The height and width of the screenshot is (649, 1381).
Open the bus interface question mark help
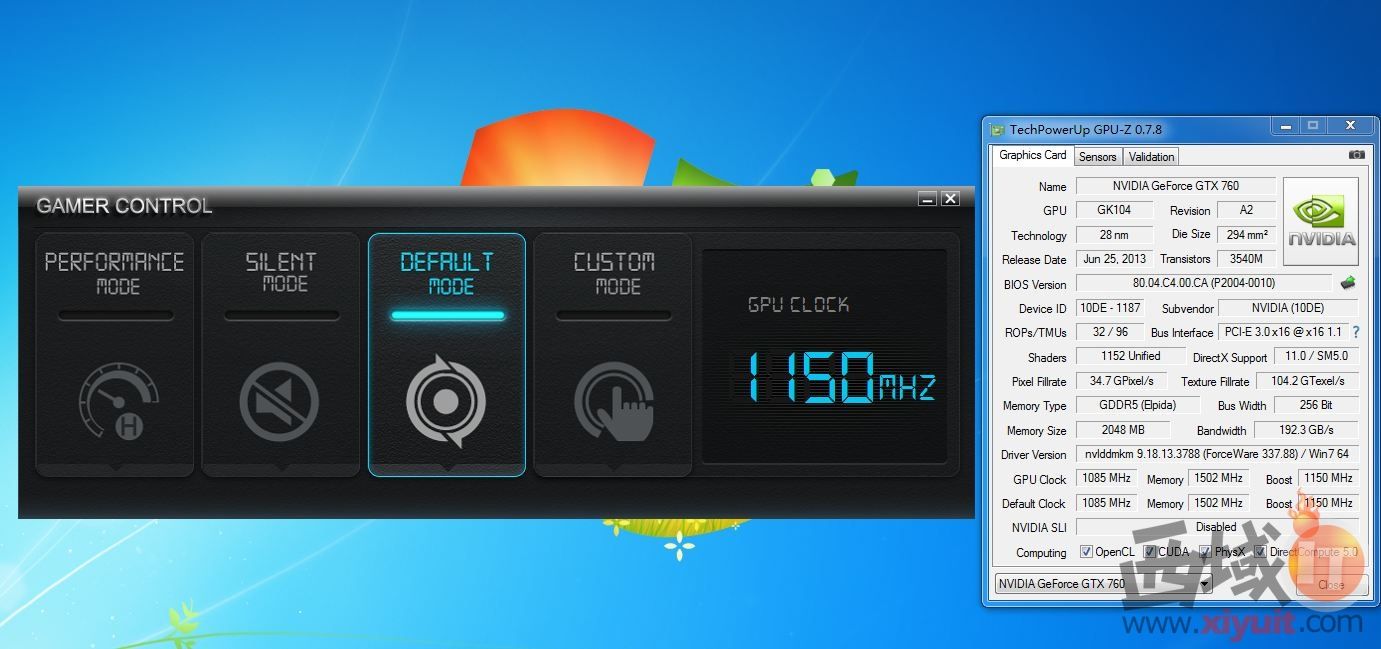coord(1356,332)
